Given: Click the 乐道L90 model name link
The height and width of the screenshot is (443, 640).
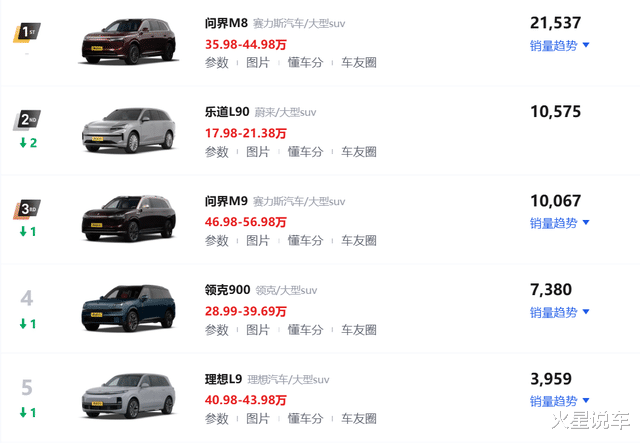Looking at the screenshot, I should pyautogui.click(x=229, y=112).
